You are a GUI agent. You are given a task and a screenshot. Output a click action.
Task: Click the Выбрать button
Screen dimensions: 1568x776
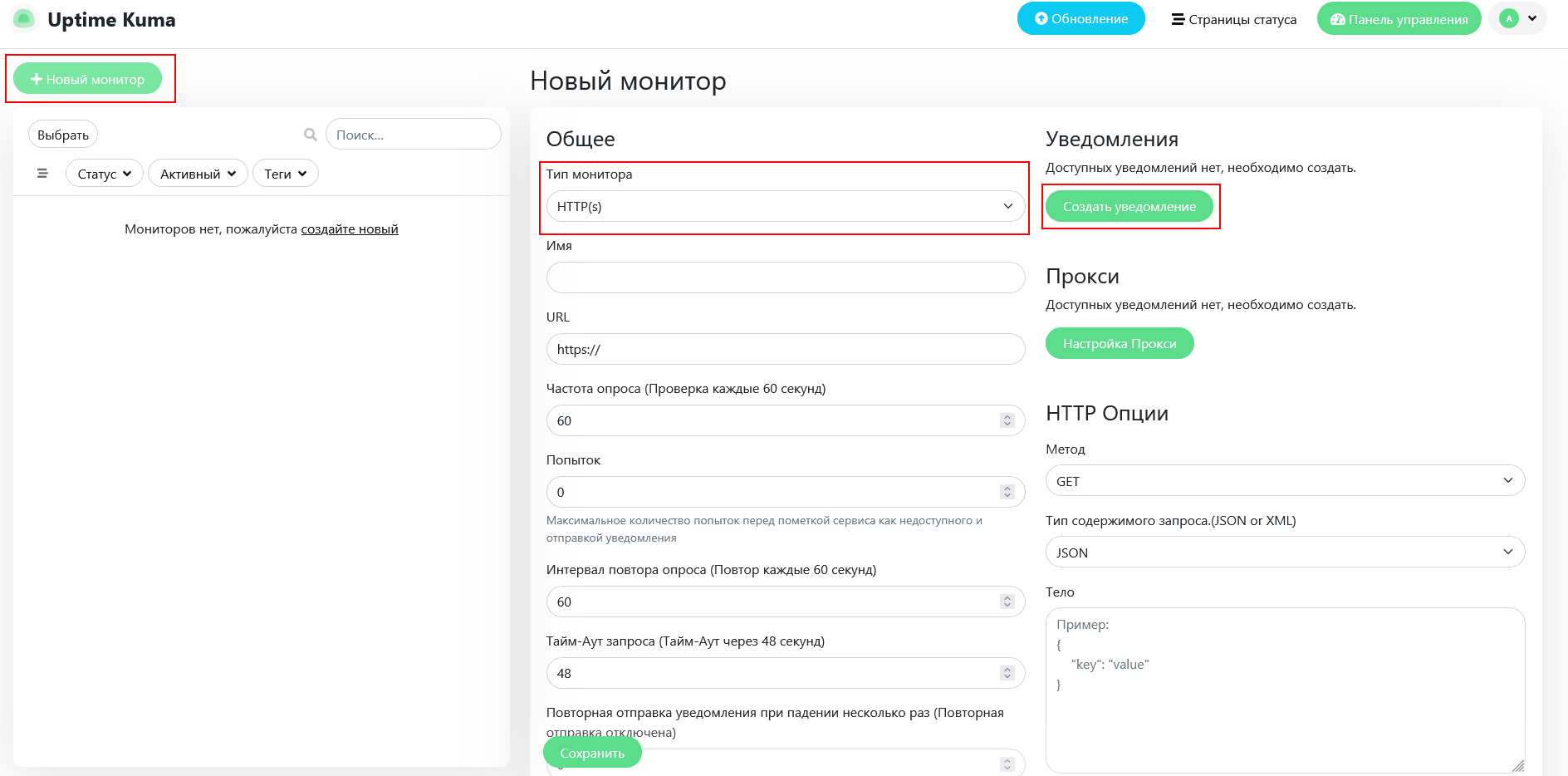click(x=63, y=135)
